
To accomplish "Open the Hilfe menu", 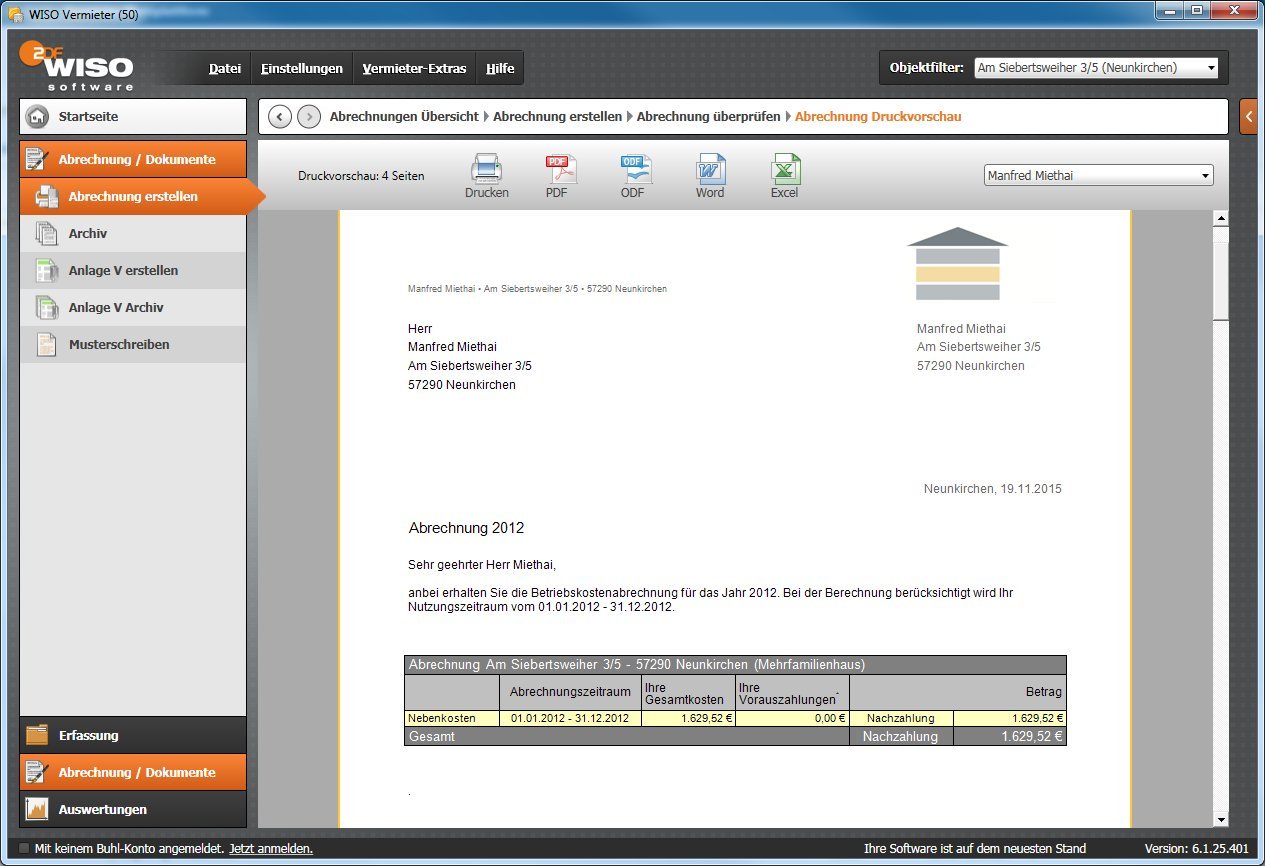I will [x=500, y=68].
